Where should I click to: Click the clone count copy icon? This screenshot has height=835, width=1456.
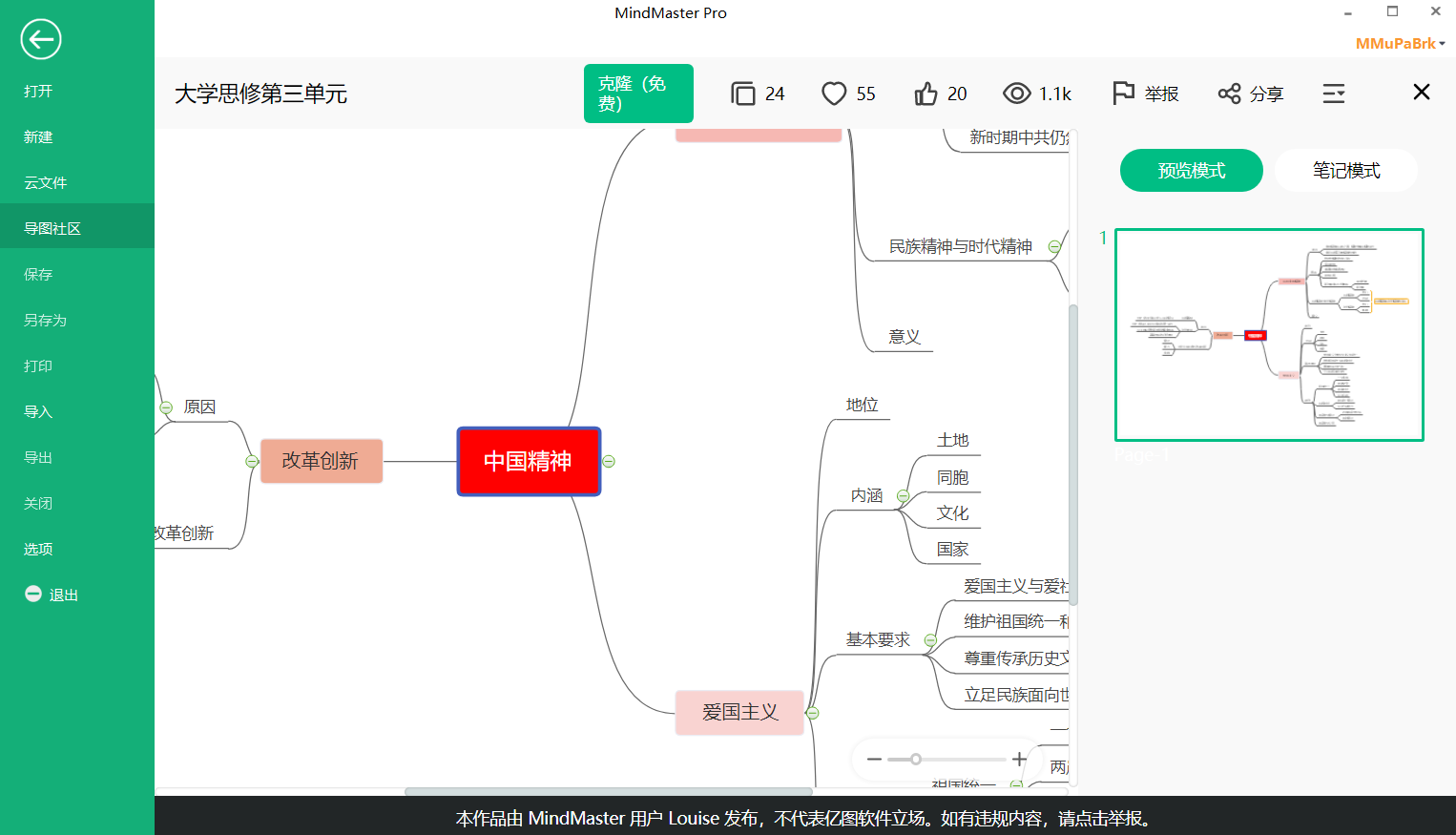(x=742, y=94)
